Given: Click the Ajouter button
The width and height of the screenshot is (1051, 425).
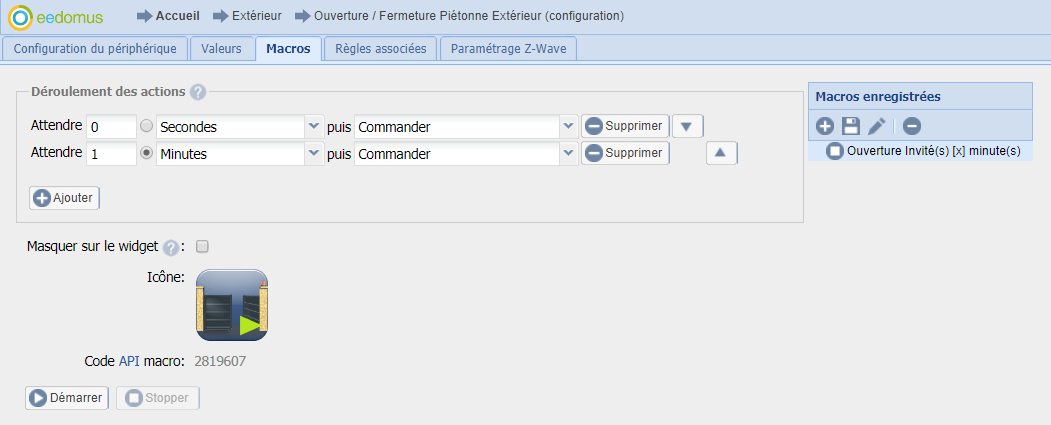Looking at the screenshot, I should point(64,198).
